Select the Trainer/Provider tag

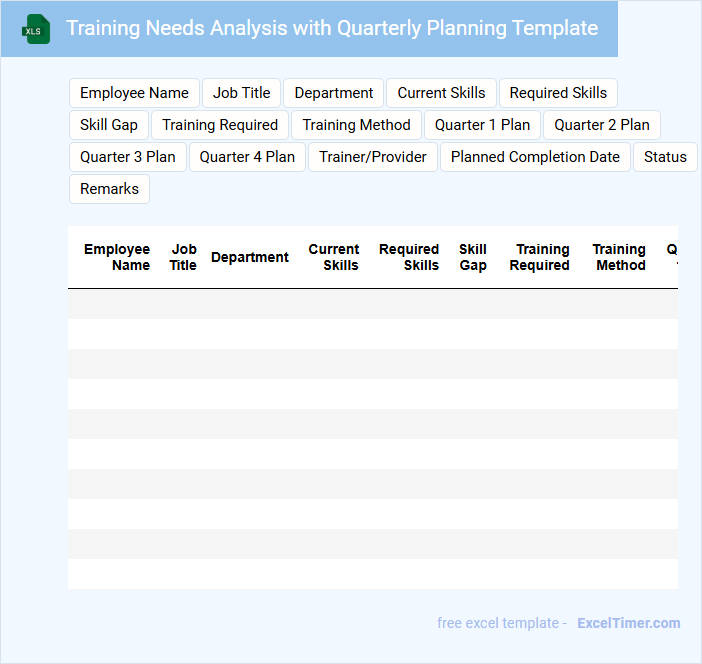pos(373,157)
